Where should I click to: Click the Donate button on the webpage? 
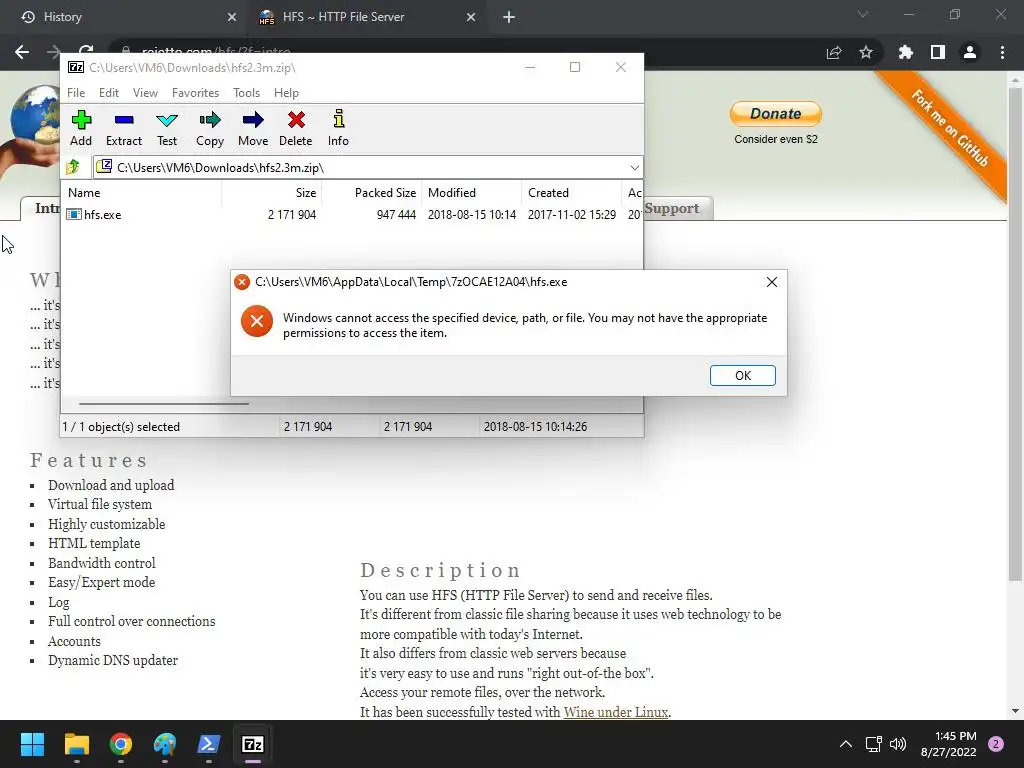[775, 114]
